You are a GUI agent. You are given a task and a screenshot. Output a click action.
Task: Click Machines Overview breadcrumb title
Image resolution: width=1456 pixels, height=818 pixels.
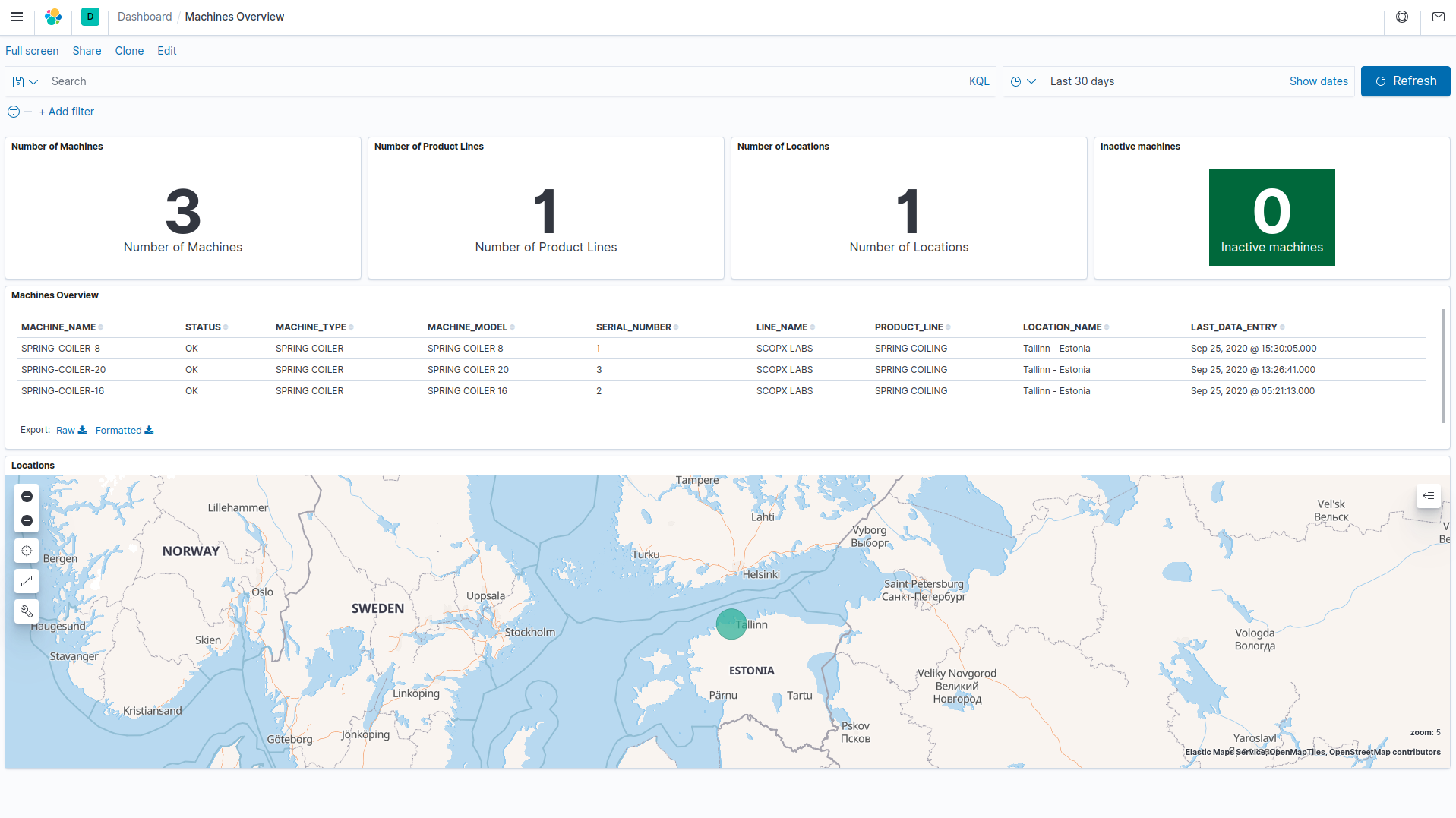click(235, 17)
